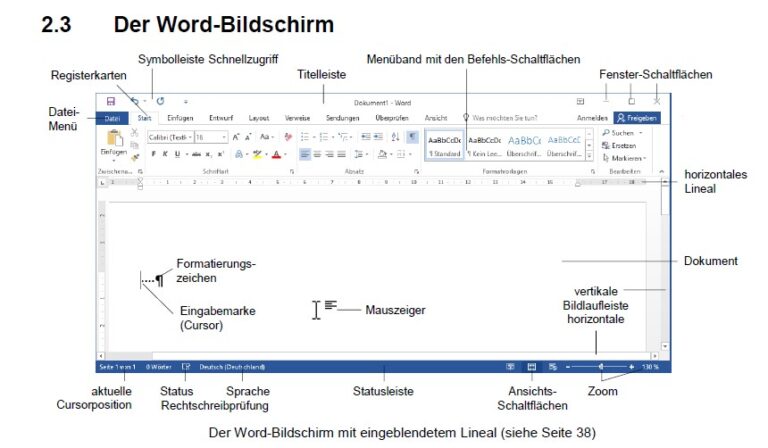Click the Einfügen paste clipboard icon

click(114, 138)
